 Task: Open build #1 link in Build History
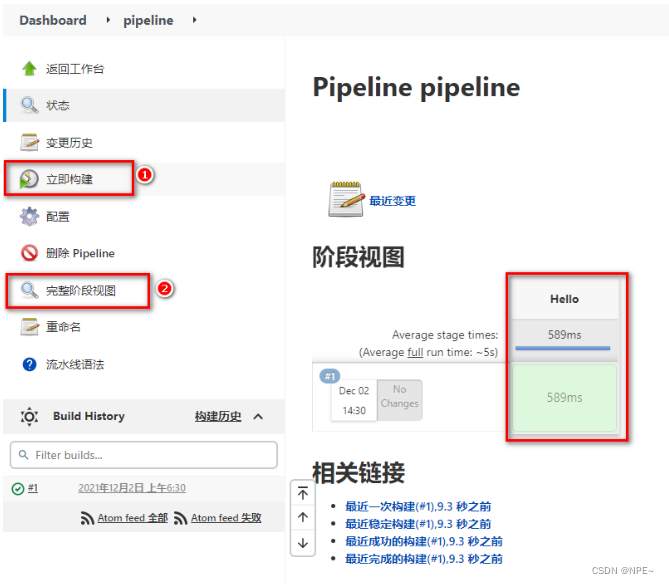click(33, 488)
